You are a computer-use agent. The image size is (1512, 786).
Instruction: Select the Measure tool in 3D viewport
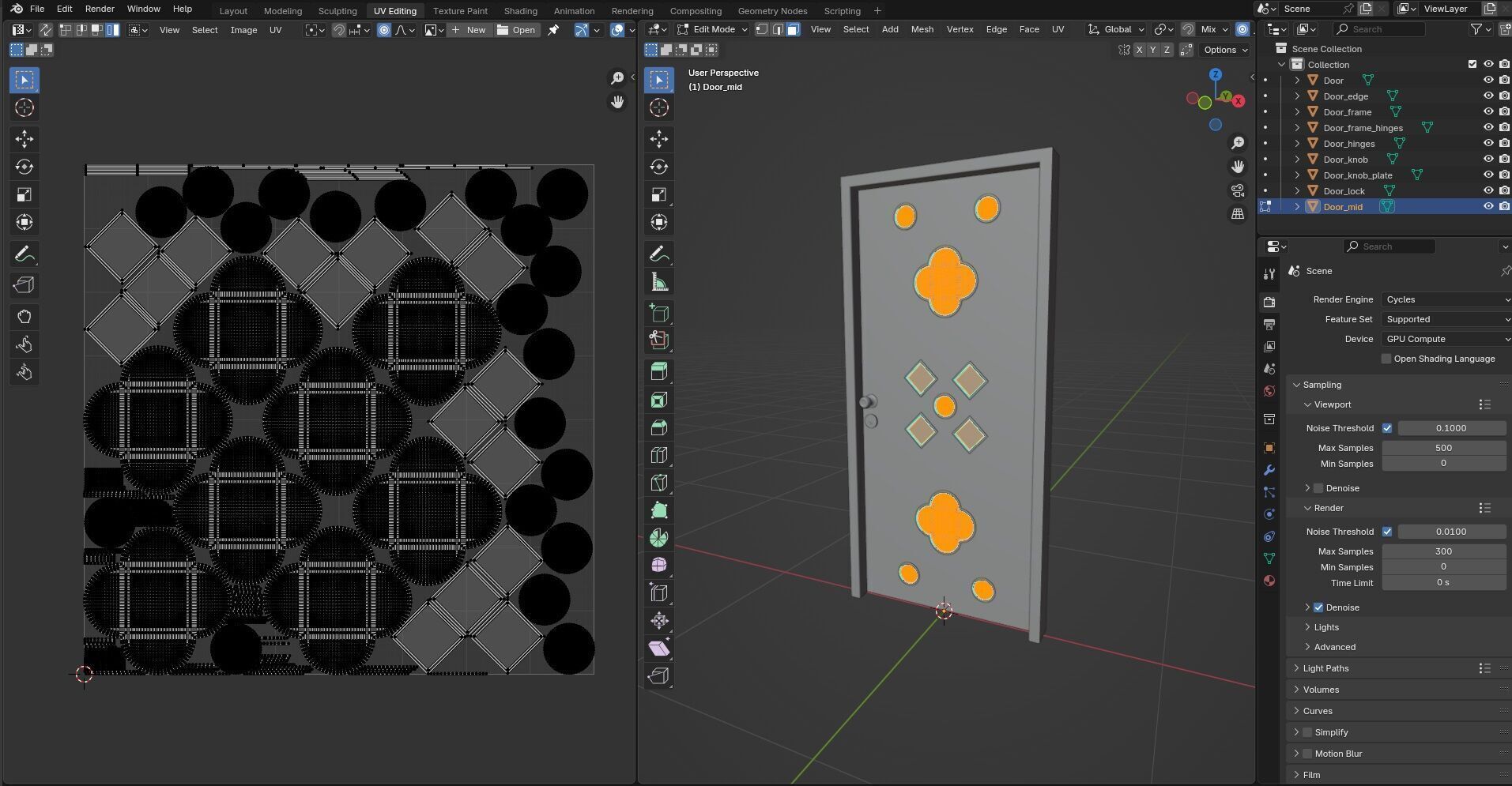click(659, 282)
